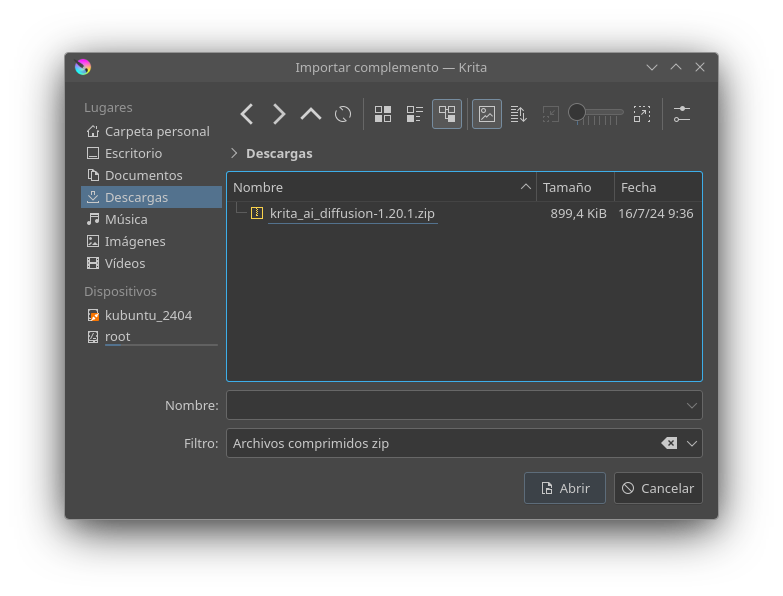Click the Cancelar button
The image size is (783, 596).
tap(658, 488)
